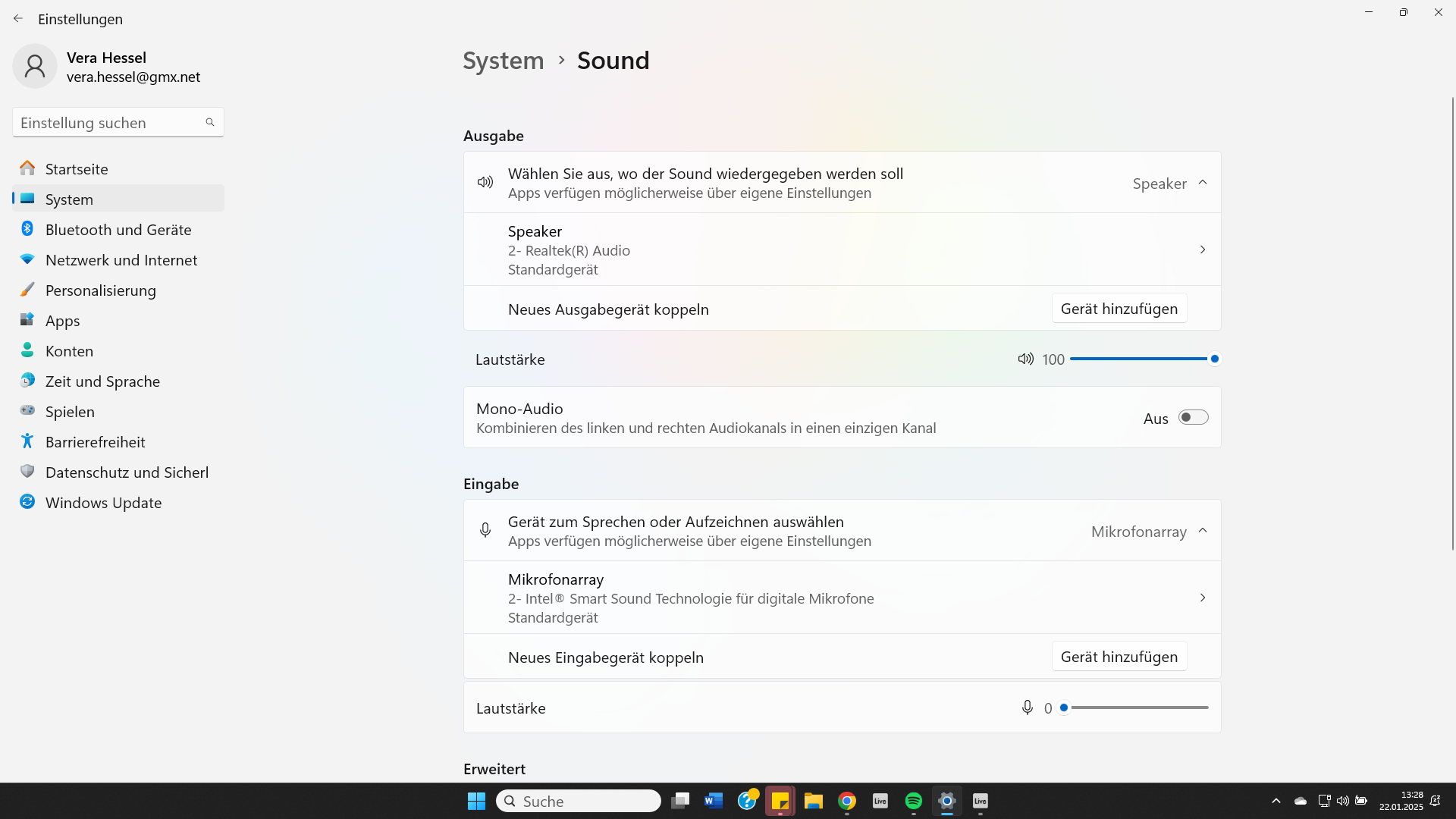Open Bluetooth und Geräte settings
Image resolution: width=1456 pixels, height=819 pixels.
[x=118, y=230]
